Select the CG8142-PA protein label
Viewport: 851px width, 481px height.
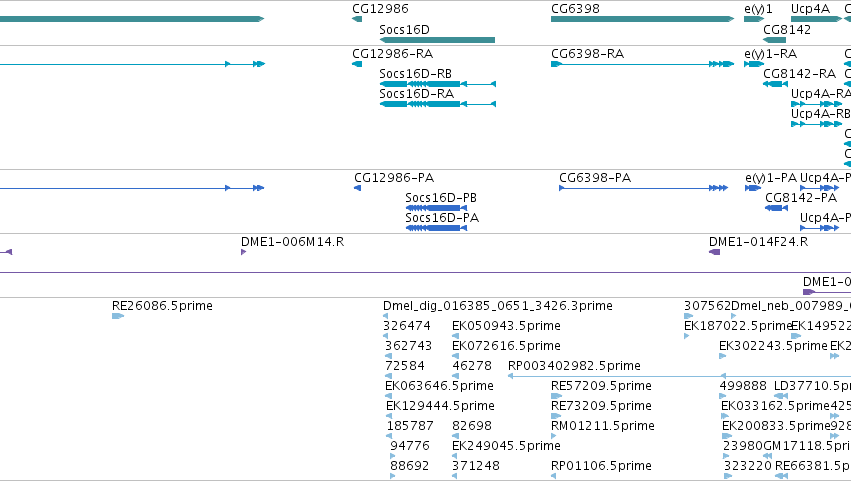[x=801, y=198]
